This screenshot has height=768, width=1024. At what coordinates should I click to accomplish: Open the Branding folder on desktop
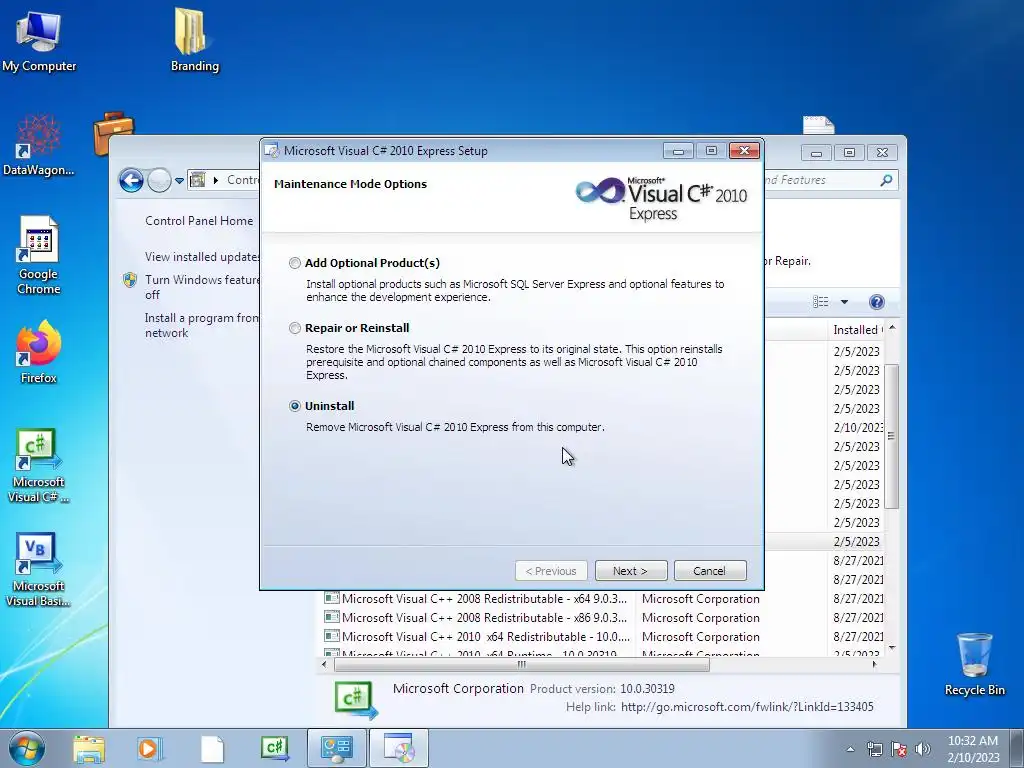(195, 41)
